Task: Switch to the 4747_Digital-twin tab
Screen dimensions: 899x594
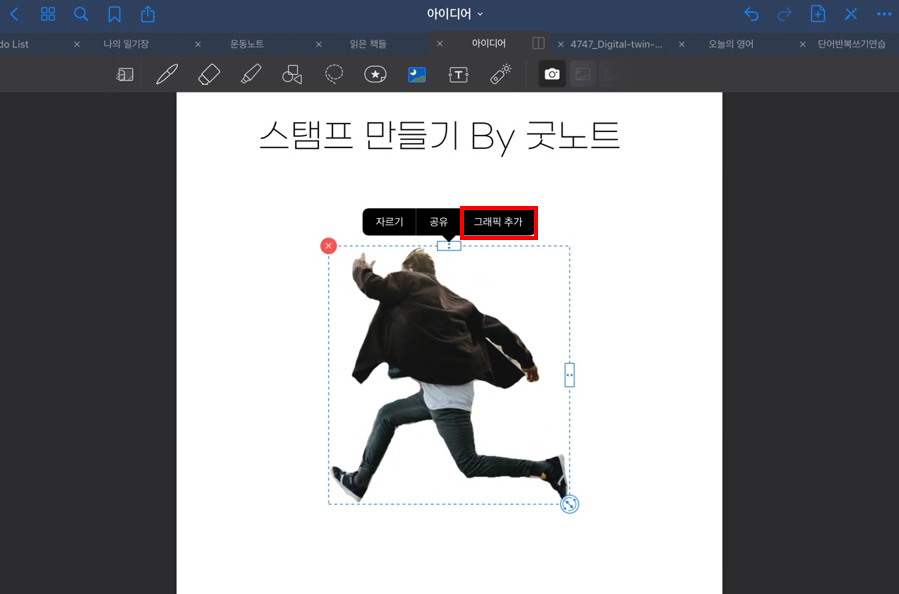Action: pos(616,44)
